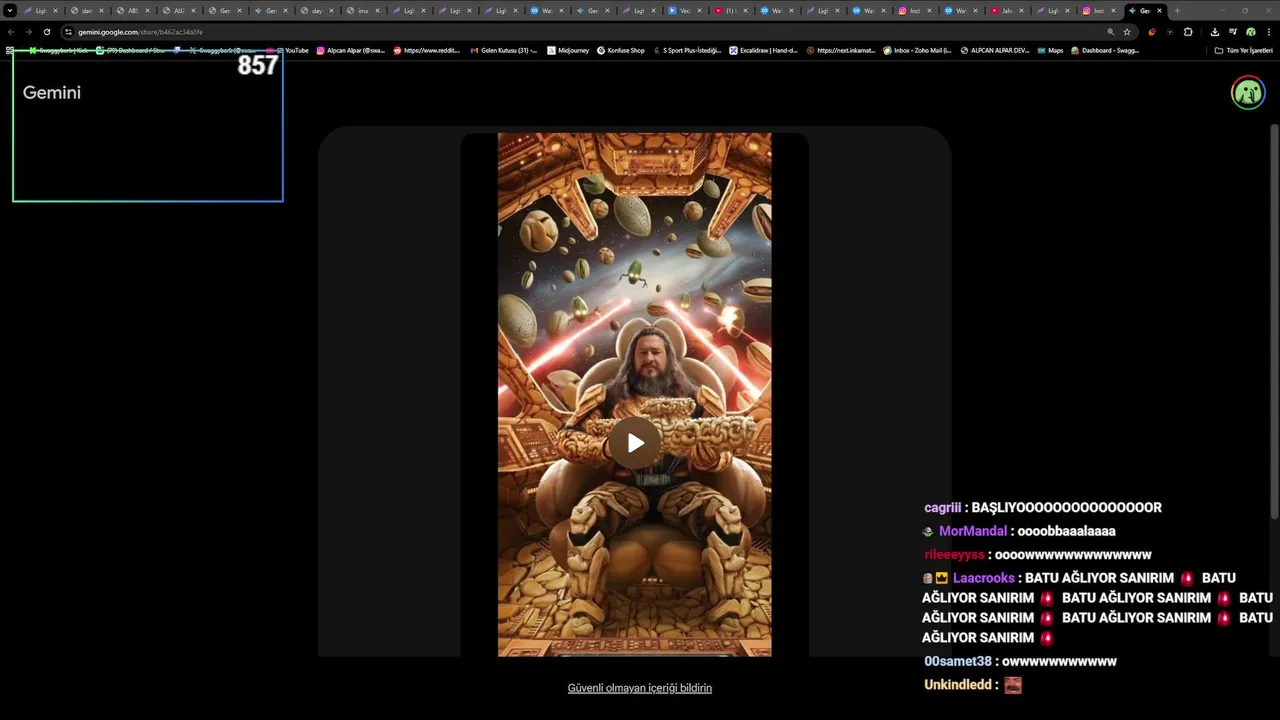Switch to the 'Jah' YouTube tab
Image resolution: width=1280 pixels, height=720 pixels.
point(1006,11)
